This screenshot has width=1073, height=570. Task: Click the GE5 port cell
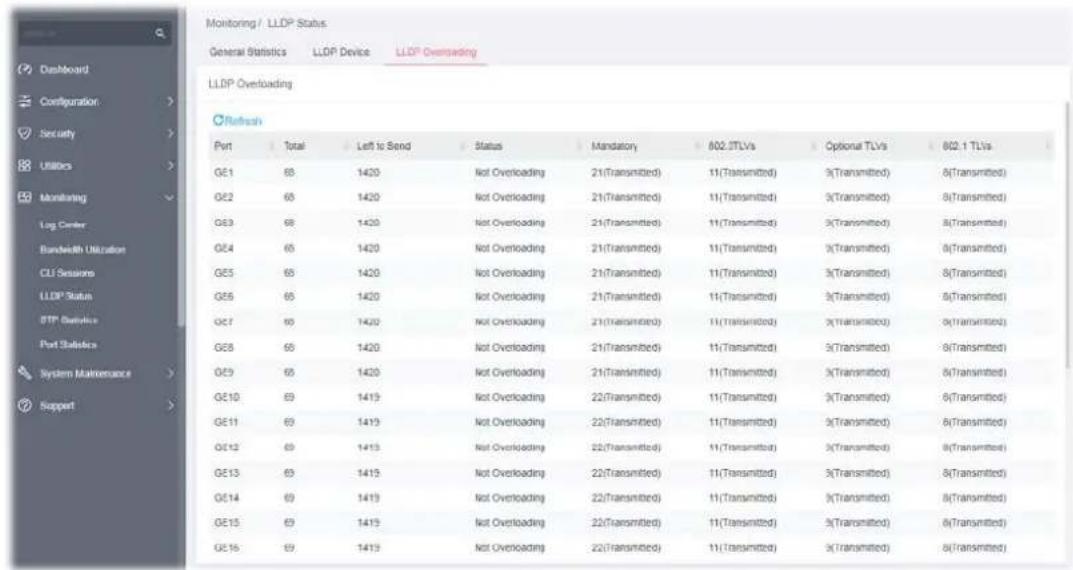[224, 272]
